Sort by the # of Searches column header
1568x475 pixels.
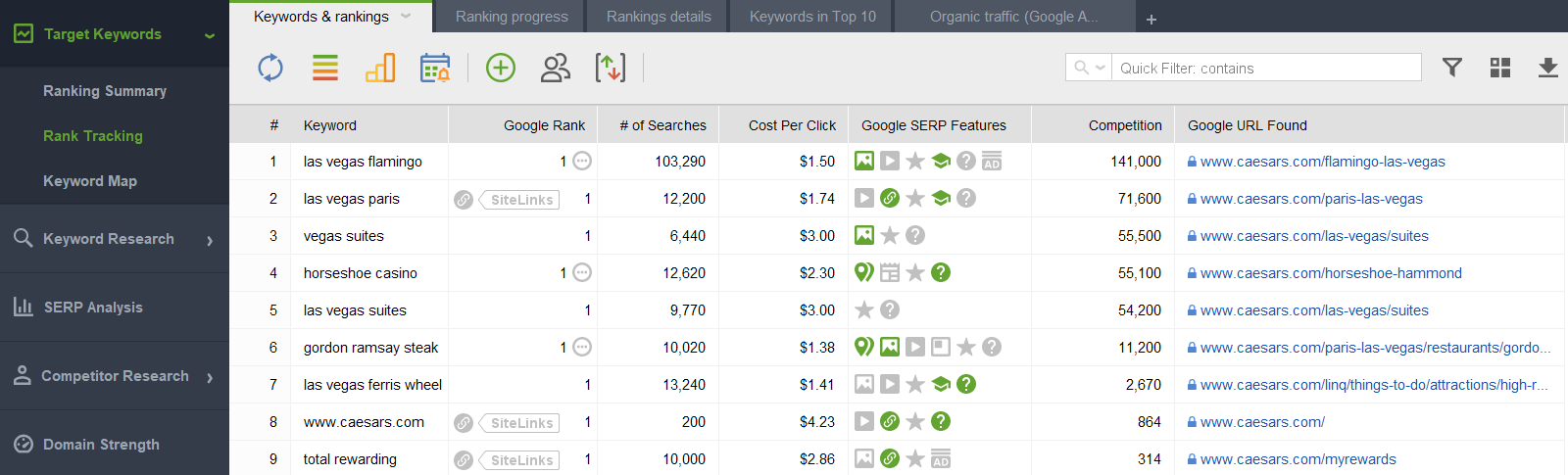pyautogui.click(x=662, y=125)
